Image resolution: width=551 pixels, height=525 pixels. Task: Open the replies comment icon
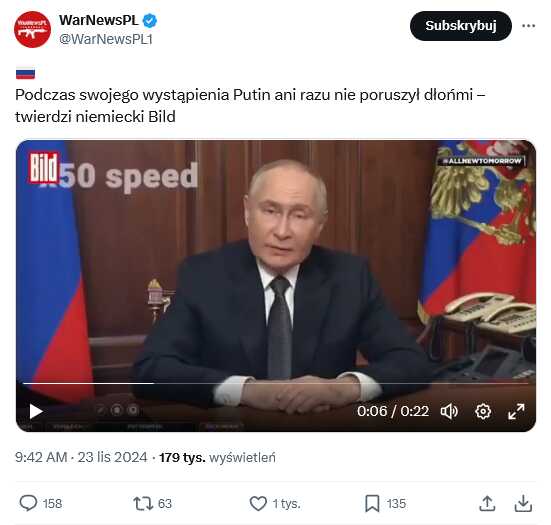tap(28, 503)
